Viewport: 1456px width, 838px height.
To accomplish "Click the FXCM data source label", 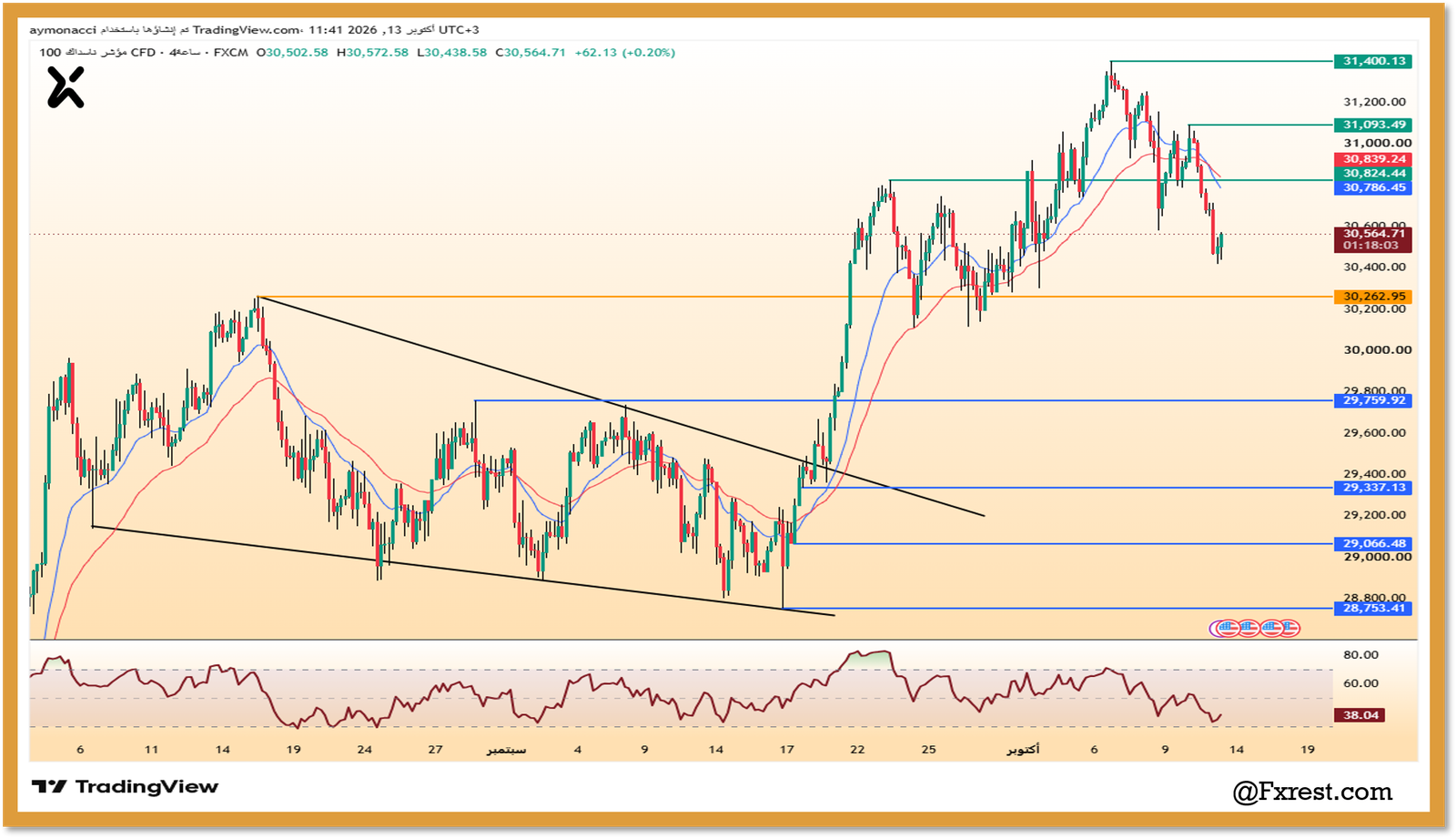I will 231,53.
